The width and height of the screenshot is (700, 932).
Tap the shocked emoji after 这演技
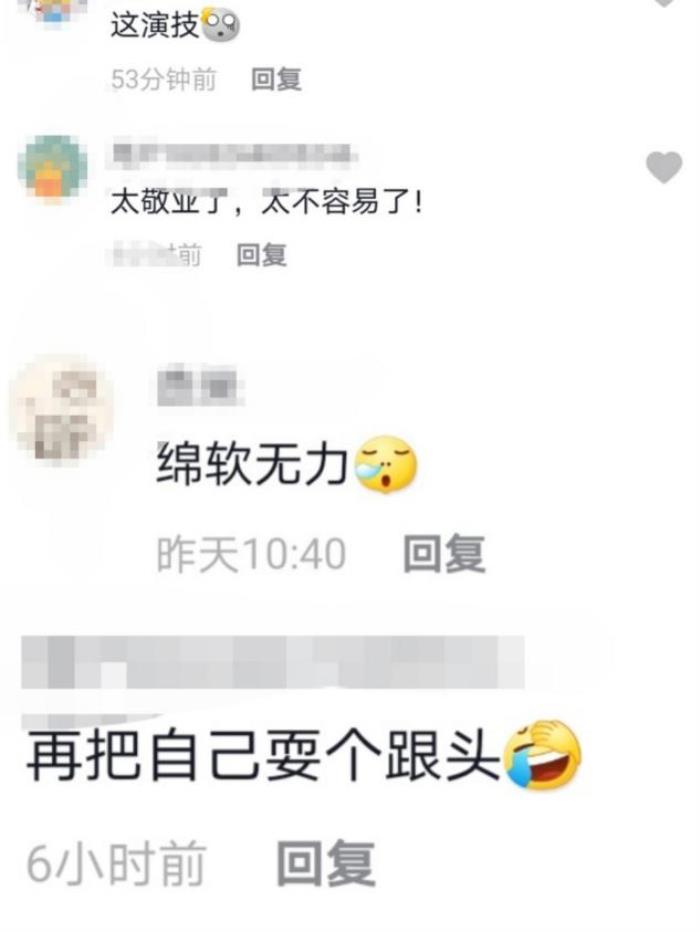[x=221, y=27]
